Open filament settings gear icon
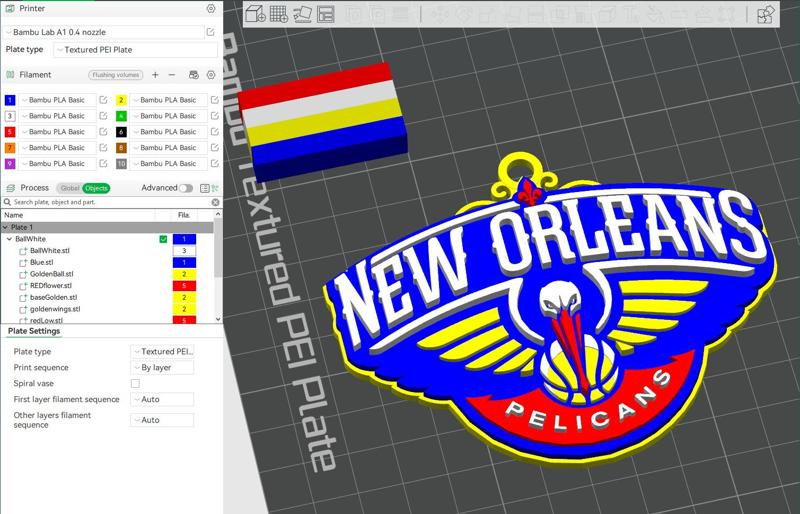Image resolution: width=800 pixels, height=514 pixels. pos(211,75)
